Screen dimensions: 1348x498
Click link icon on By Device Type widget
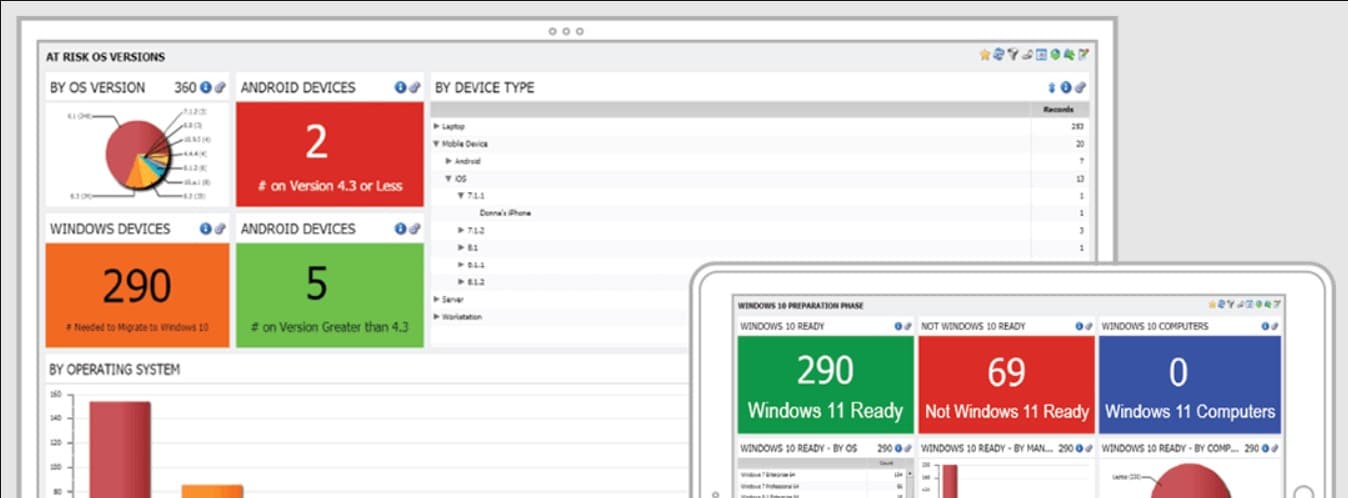coord(1080,88)
